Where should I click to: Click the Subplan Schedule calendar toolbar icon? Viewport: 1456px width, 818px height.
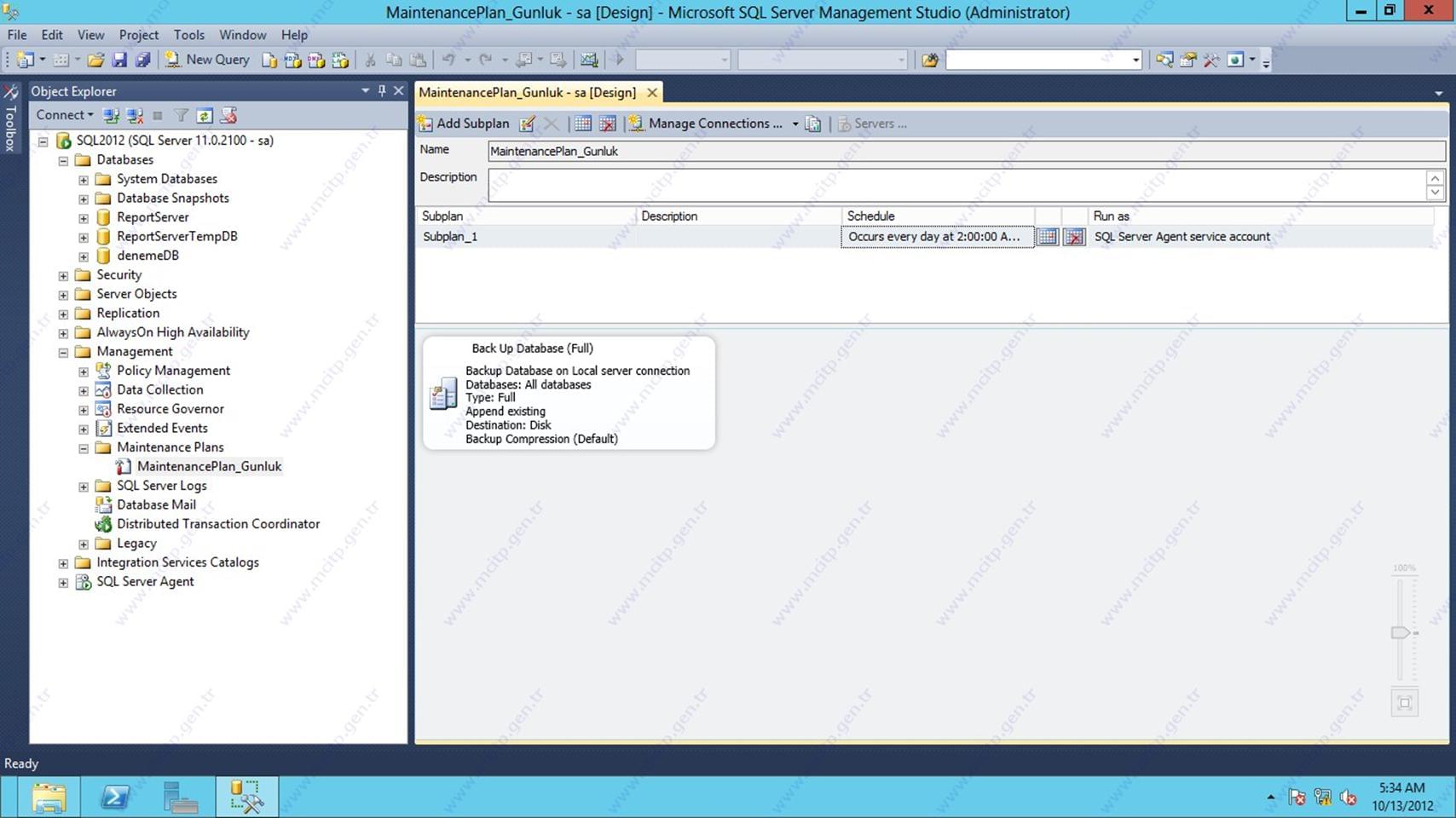[583, 124]
